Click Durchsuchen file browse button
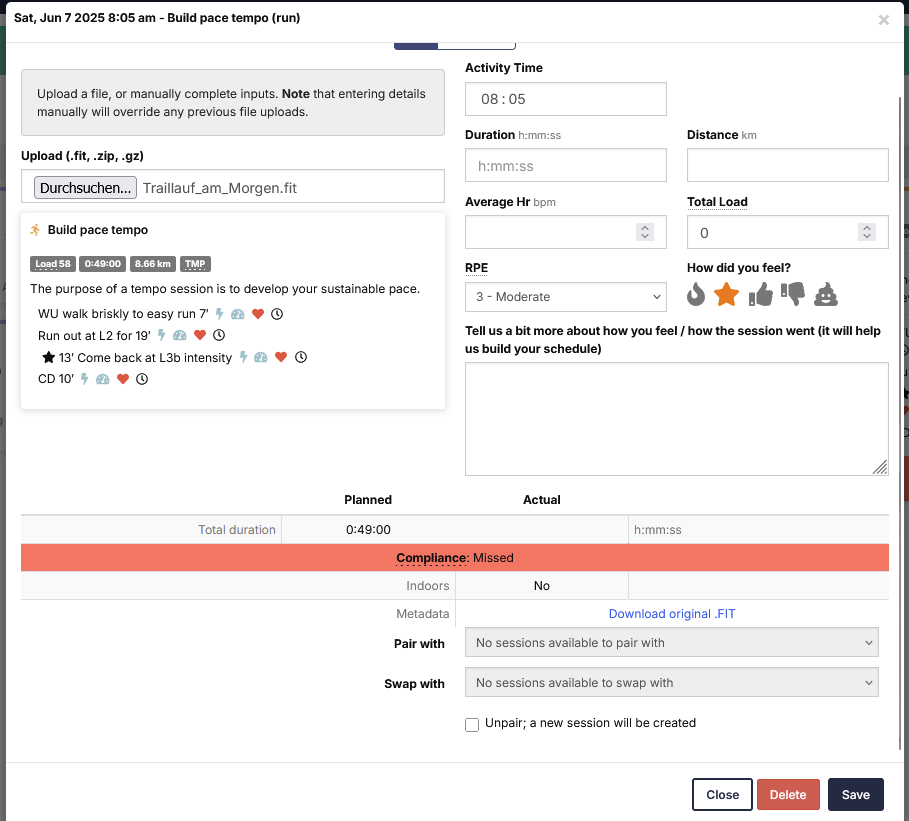909x821 pixels. [x=85, y=188]
